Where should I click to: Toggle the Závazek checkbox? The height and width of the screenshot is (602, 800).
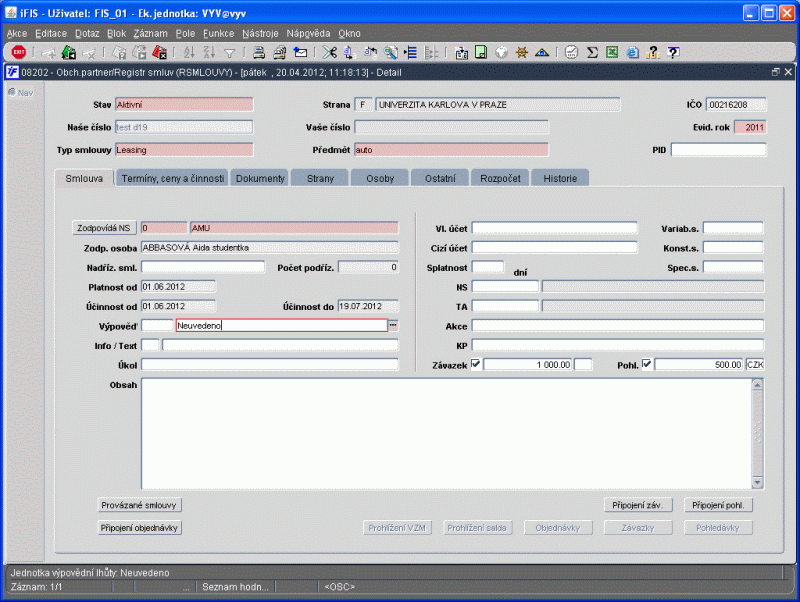(x=476, y=364)
